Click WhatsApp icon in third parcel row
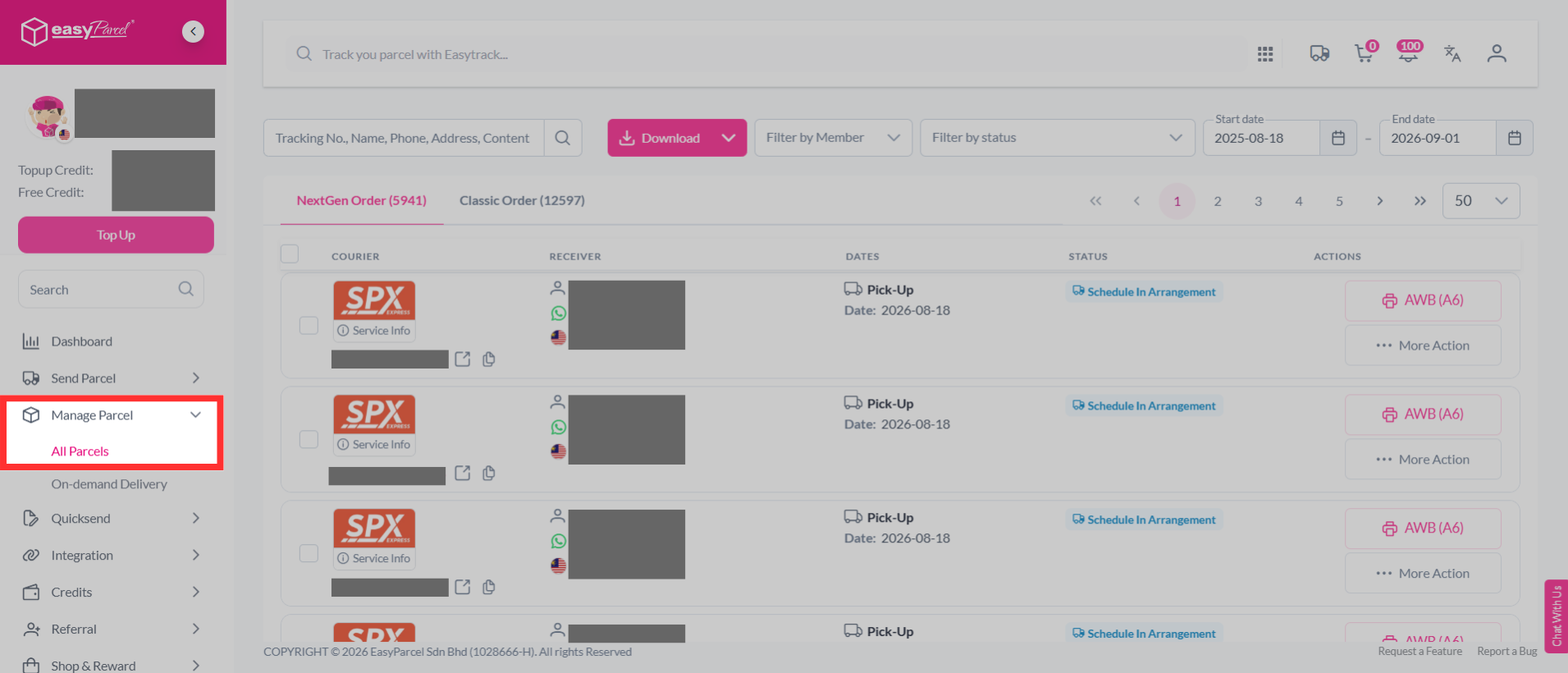This screenshot has height=673, width=1568. 559,542
